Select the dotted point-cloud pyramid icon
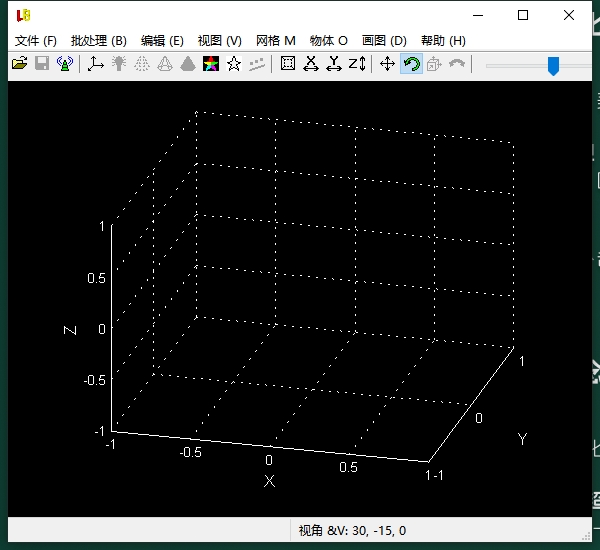Viewport: 600px width, 550px height. (x=142, y=64)
